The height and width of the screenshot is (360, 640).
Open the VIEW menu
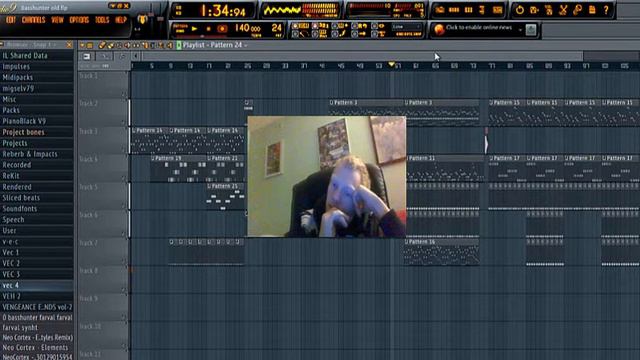click(x=57, y=20)
